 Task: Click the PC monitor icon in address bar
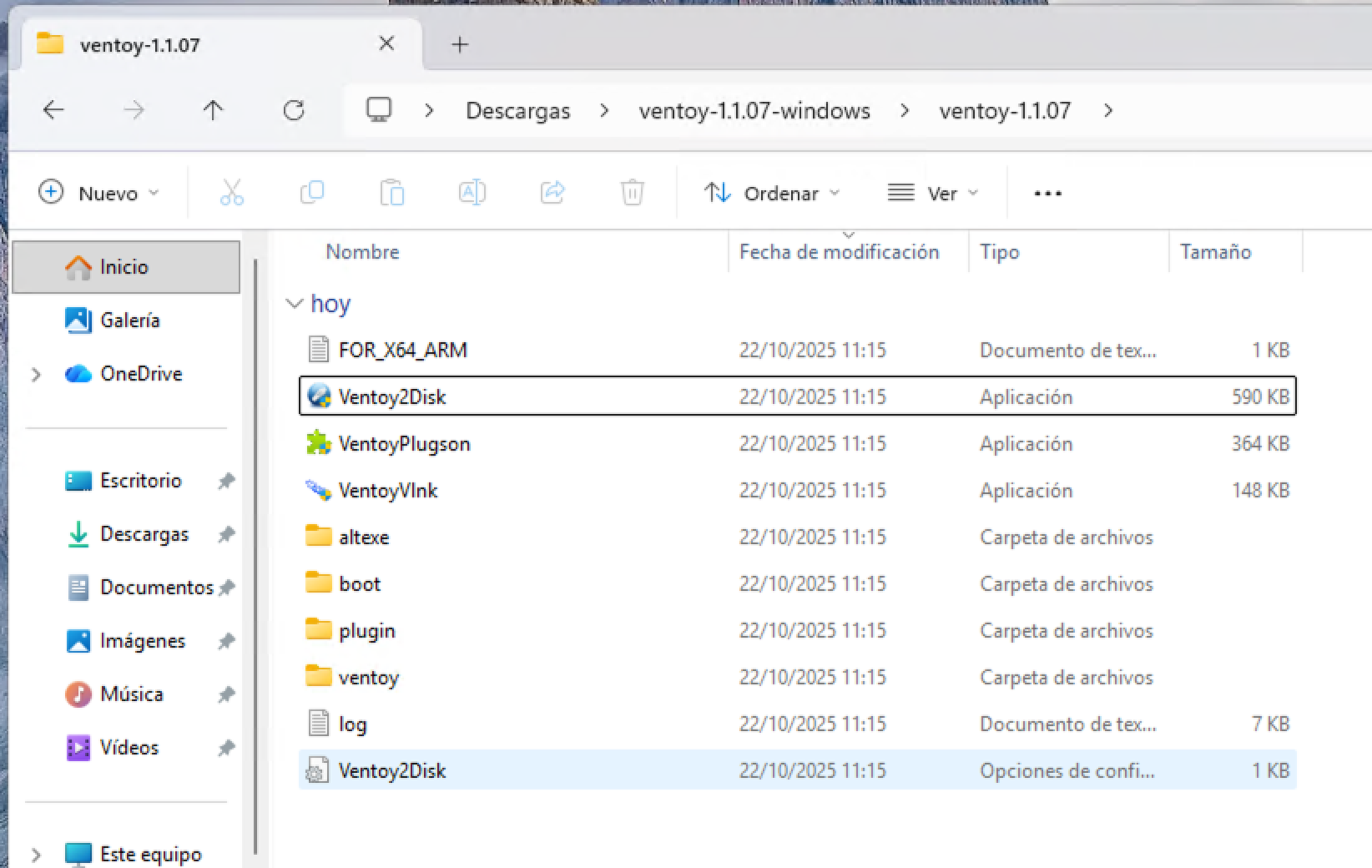tap(379, 109)
